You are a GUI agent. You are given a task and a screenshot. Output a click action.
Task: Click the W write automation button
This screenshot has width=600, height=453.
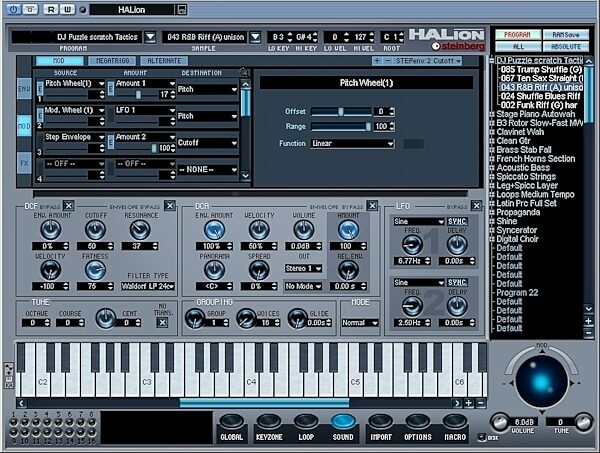coord(67,10)
